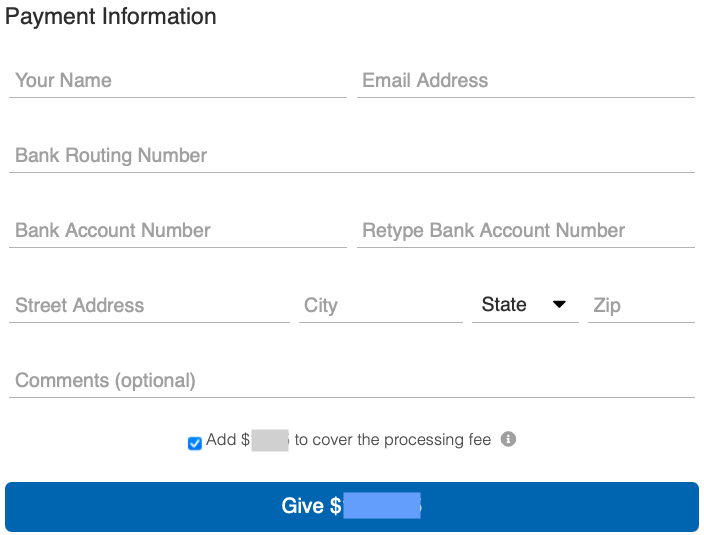Click the "to cover the processing fee" label
Viewport: 704px width, 535px height.
(x=392, y=440)
